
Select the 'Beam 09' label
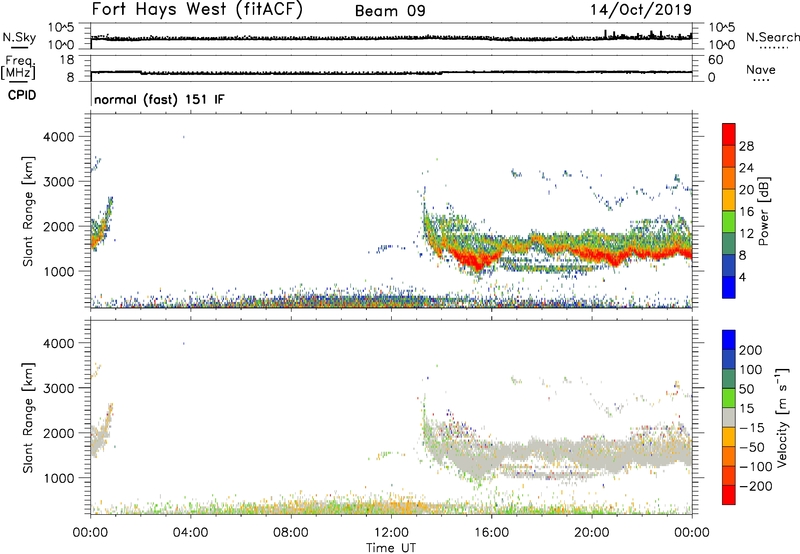point(390,11)
